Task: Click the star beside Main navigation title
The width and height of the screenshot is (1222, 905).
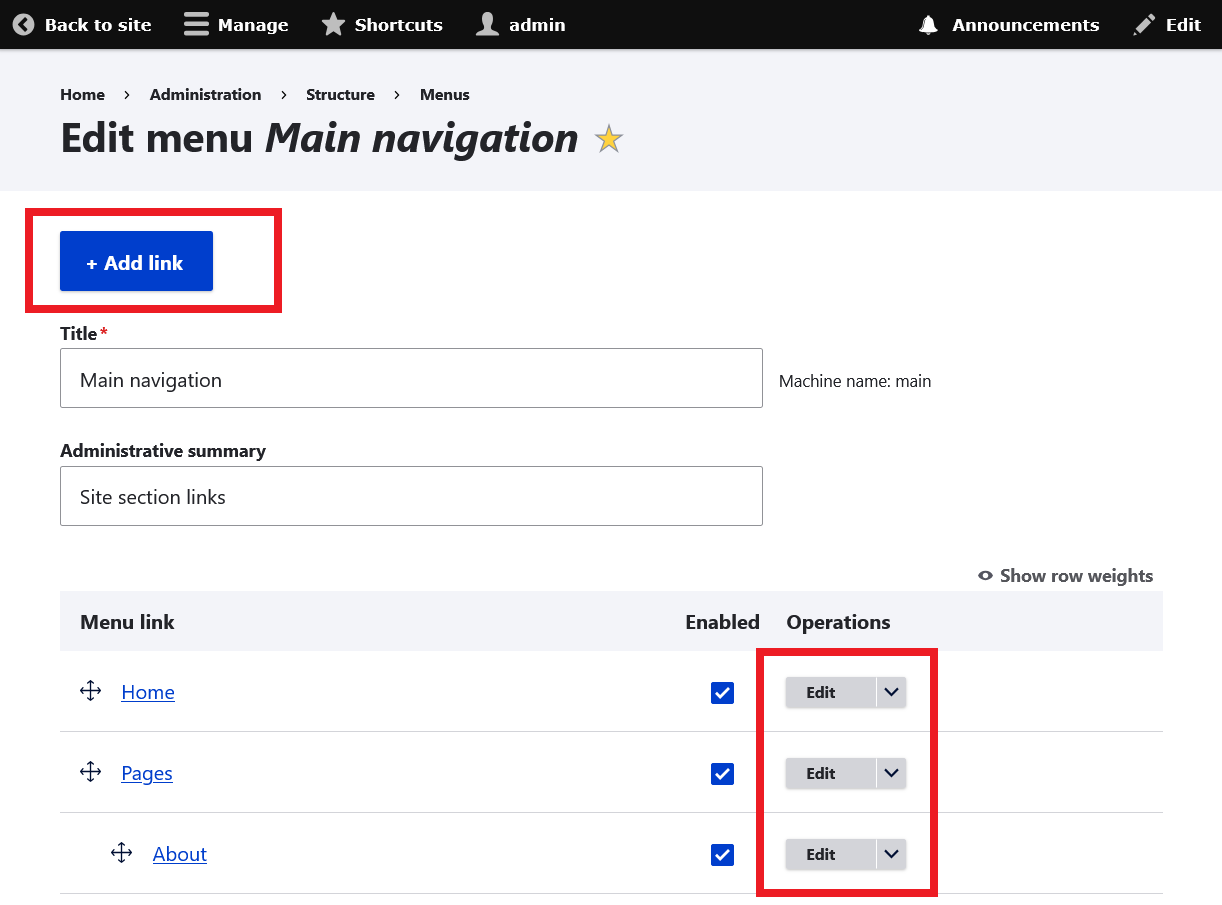Action: pos(608,139)
